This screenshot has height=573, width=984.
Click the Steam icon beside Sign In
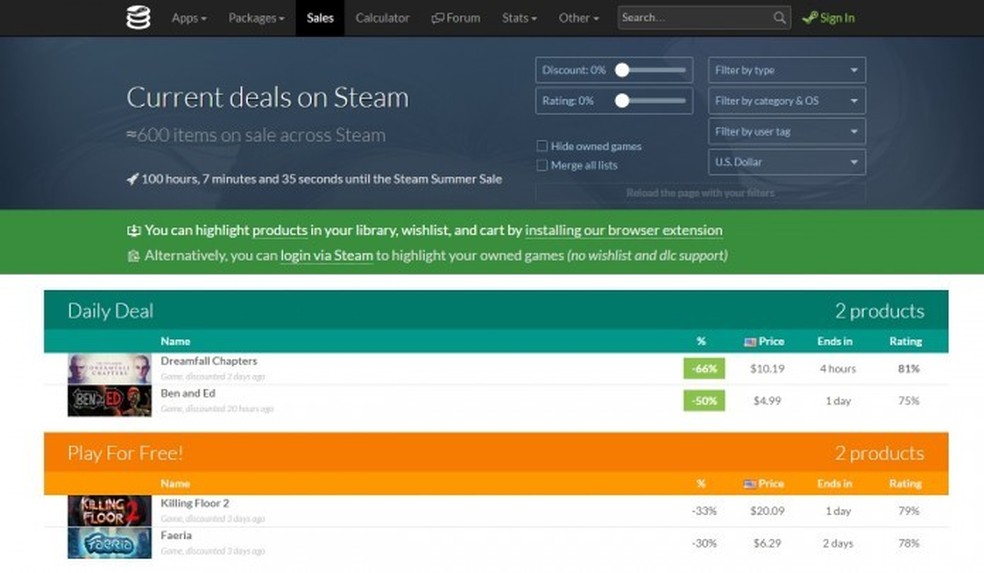pos(810,18)
